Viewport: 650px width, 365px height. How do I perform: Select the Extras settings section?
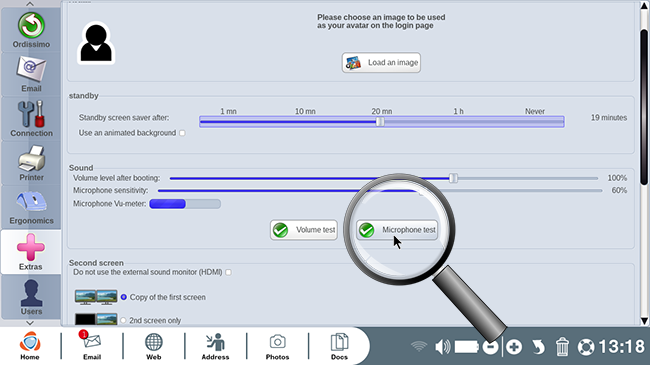[x=31, y=252]
